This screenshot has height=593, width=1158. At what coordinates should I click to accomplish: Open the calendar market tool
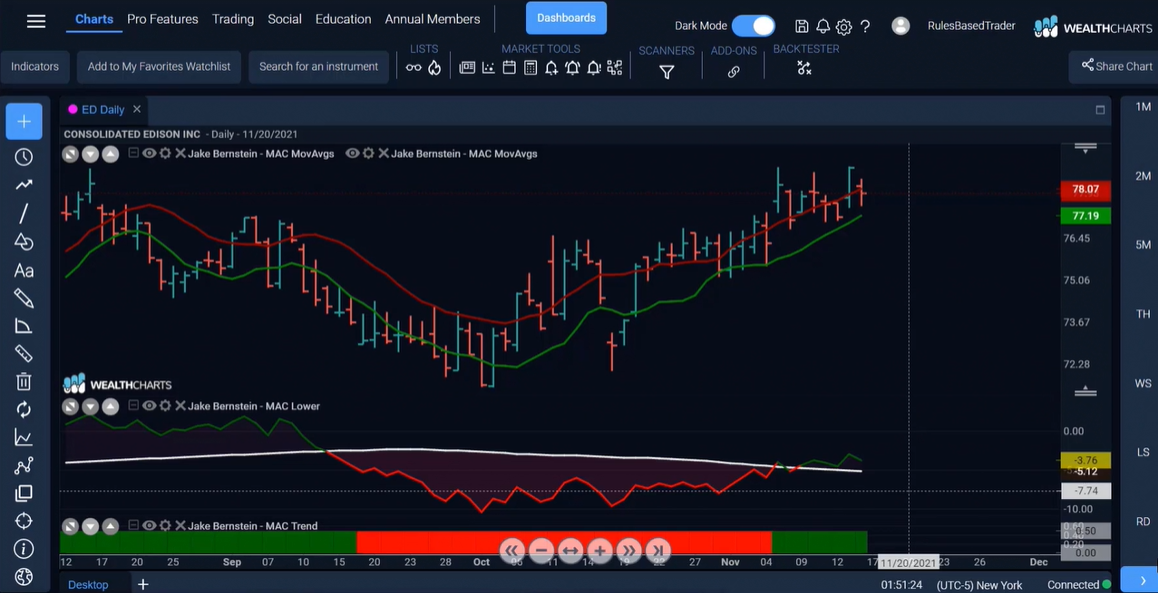pyautogui.click(x=509, y=68)
